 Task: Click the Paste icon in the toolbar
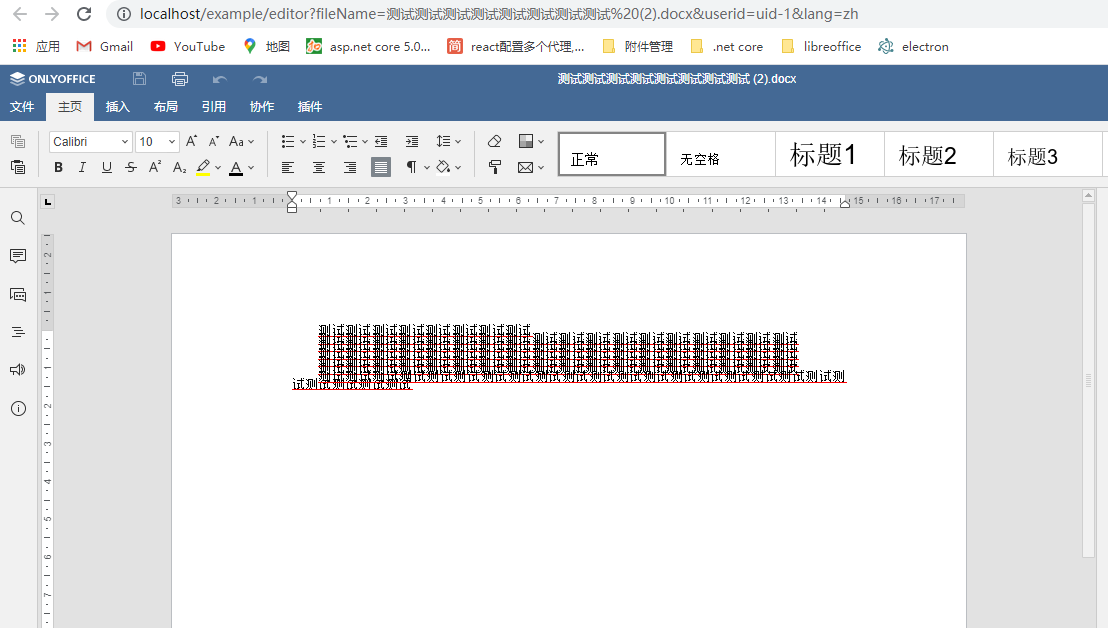point(18,167)
